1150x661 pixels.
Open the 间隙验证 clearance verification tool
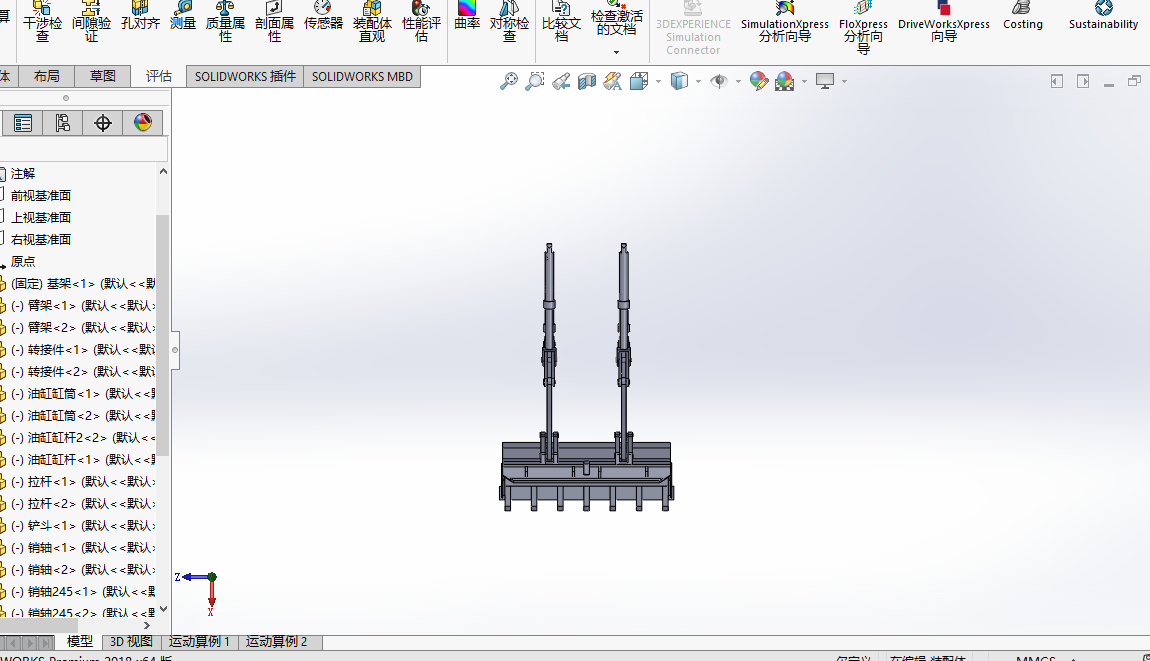pos(91,21)
